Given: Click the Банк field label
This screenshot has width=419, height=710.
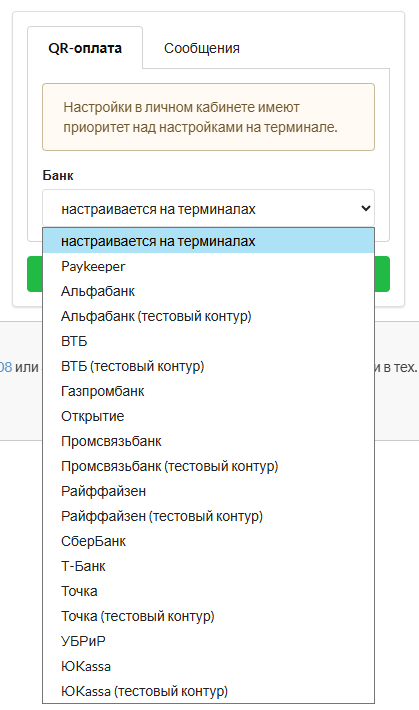Looking at the screenshot, I should (x=58, y=175).
